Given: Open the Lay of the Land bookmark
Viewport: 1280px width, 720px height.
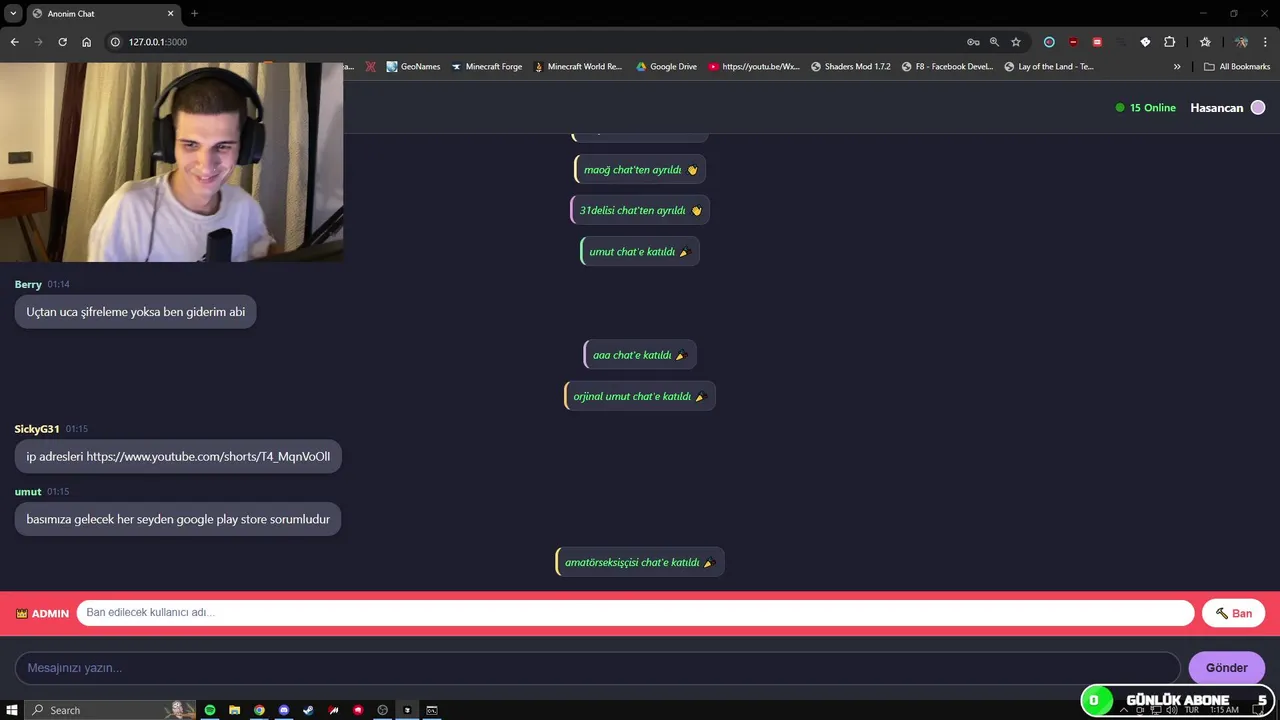Looking at the screenshot, I should [x=1048, y=67].
